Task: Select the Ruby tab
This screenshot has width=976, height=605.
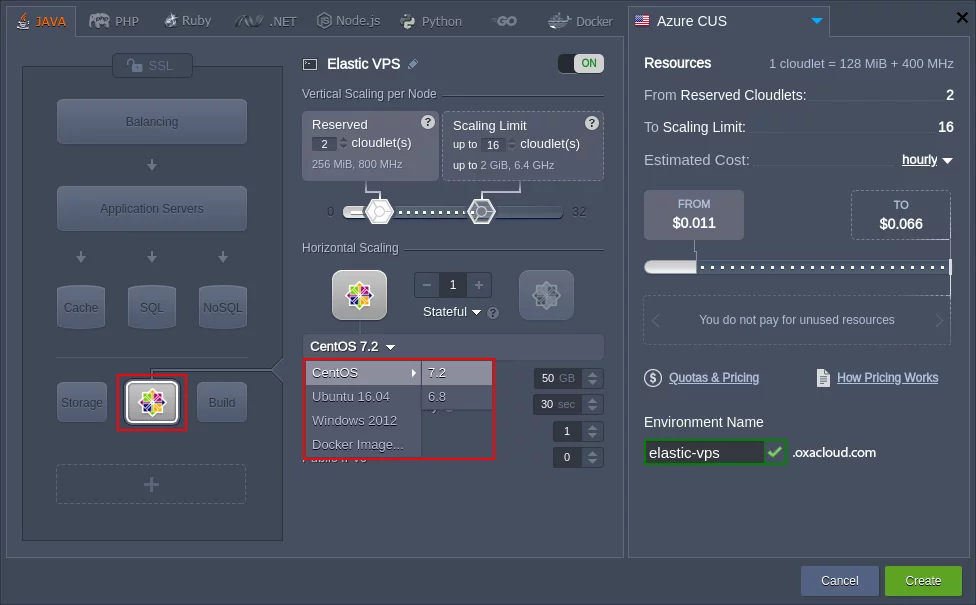Action: coord(187,21)
